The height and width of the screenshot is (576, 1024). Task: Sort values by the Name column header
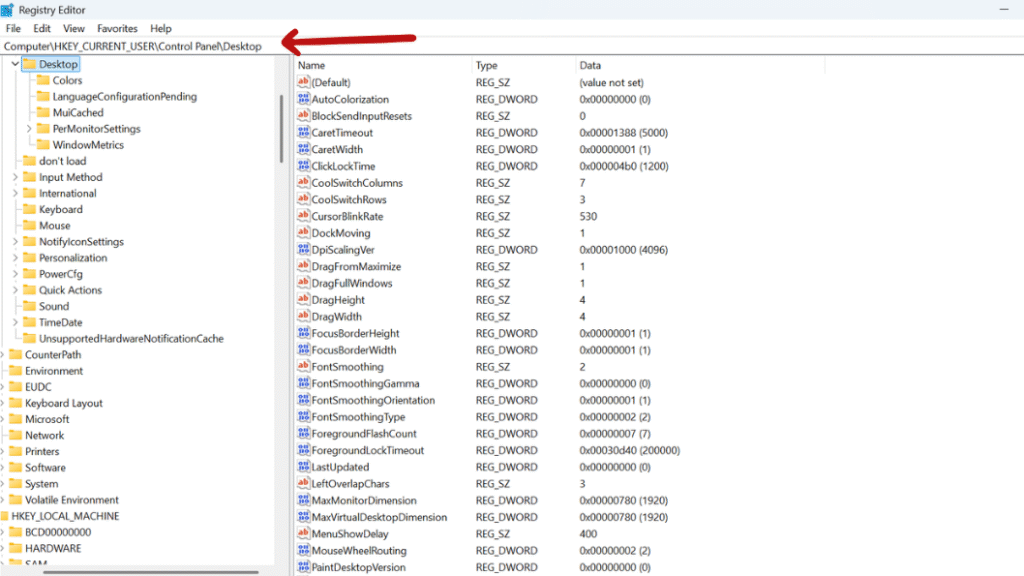tap(383, 65)
